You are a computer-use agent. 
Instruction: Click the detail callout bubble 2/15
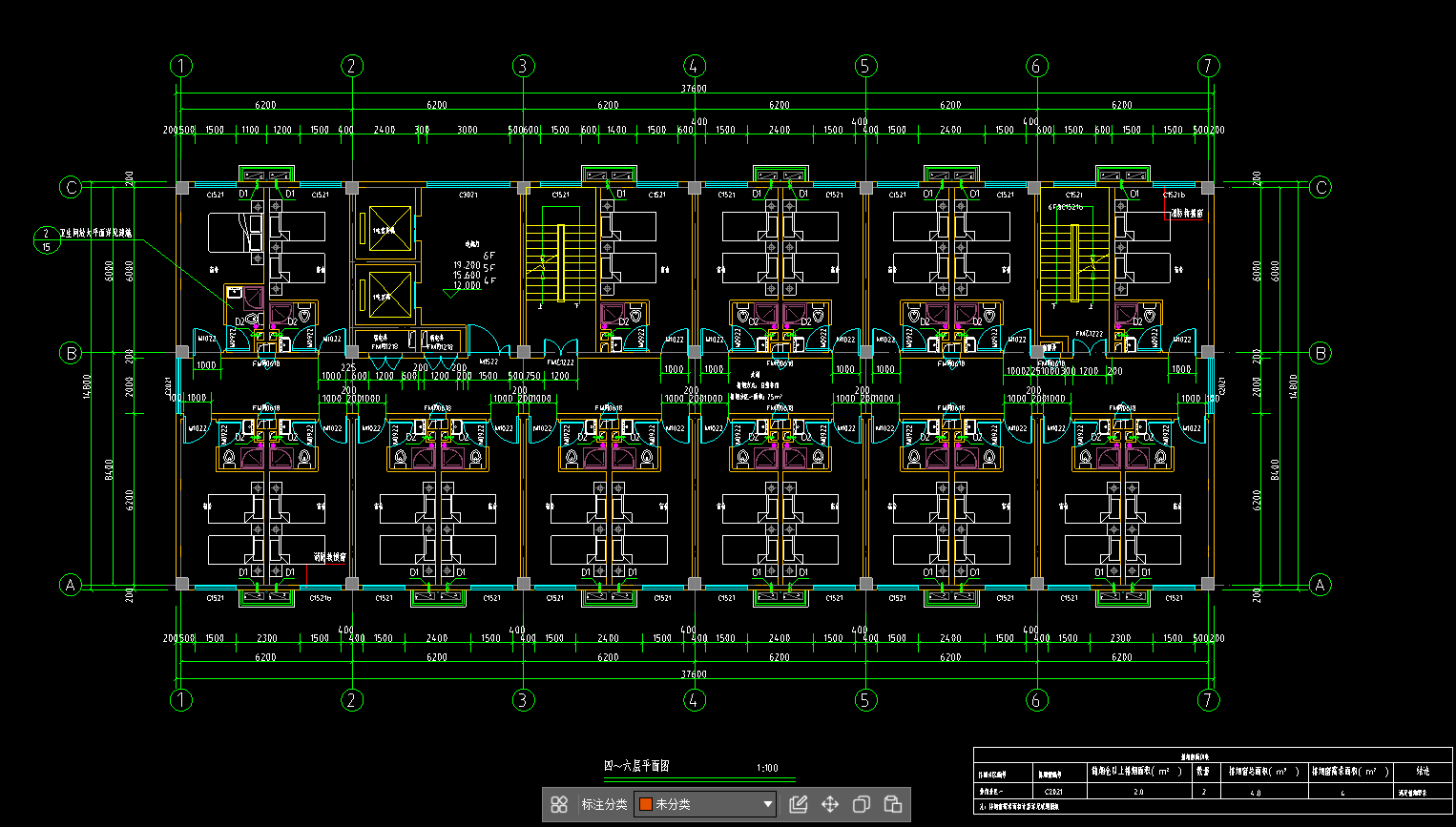point(46,240)
